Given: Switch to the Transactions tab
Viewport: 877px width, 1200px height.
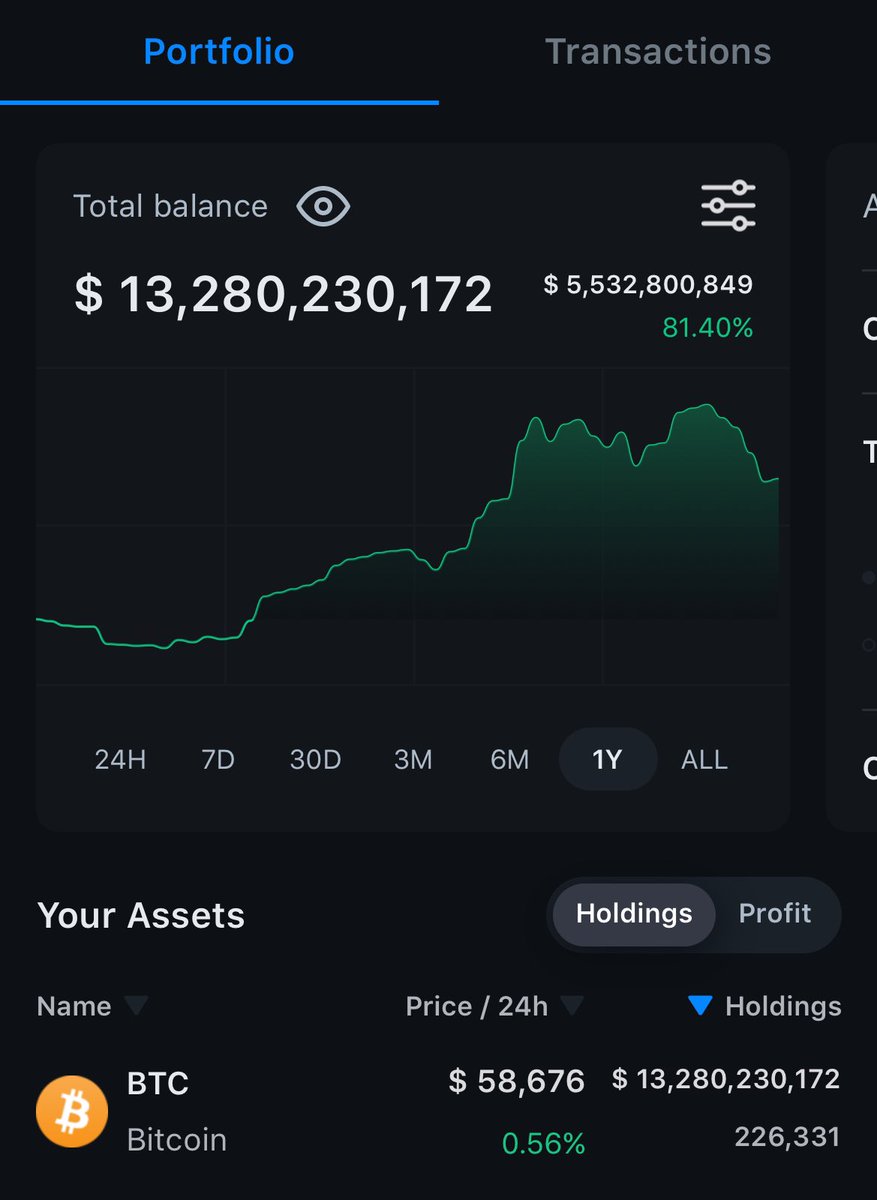Looking at the screenshot, I should tap(658, 51).
